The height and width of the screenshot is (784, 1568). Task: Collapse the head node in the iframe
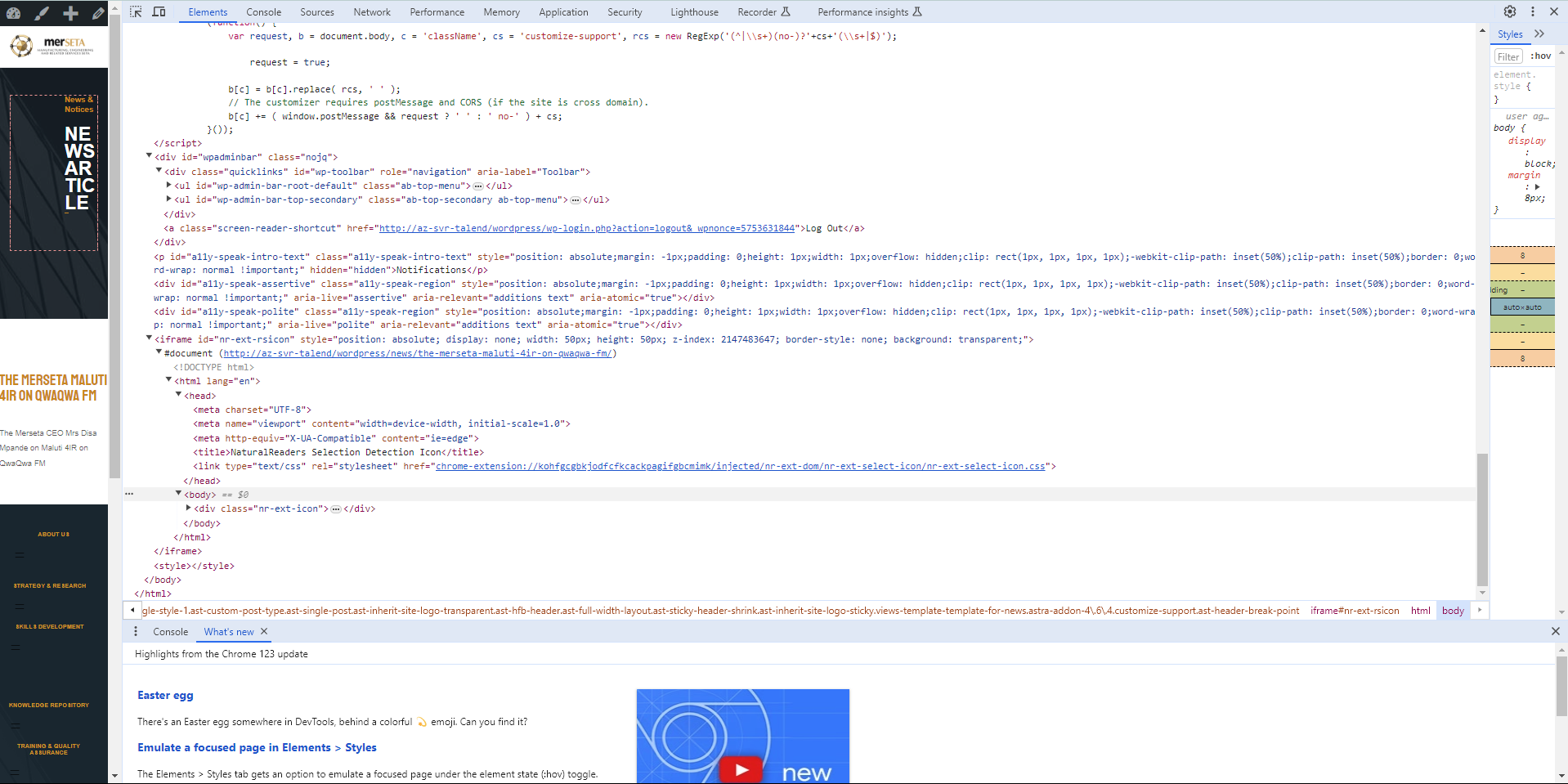(x=178, y=394)
